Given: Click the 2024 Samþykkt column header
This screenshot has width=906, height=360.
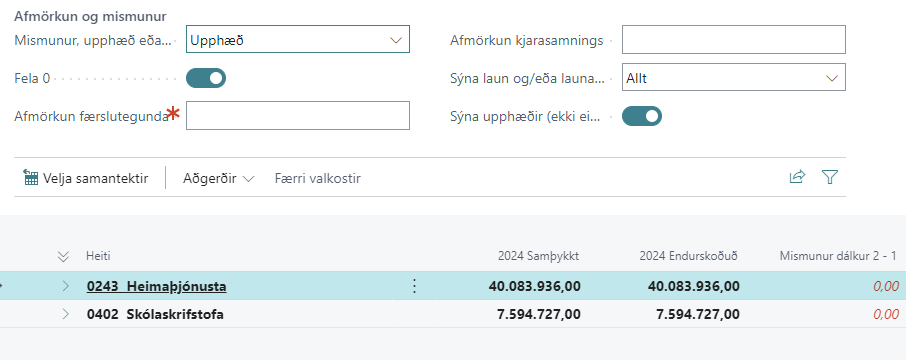Looking at the screenshot, I should coord(539,256).
